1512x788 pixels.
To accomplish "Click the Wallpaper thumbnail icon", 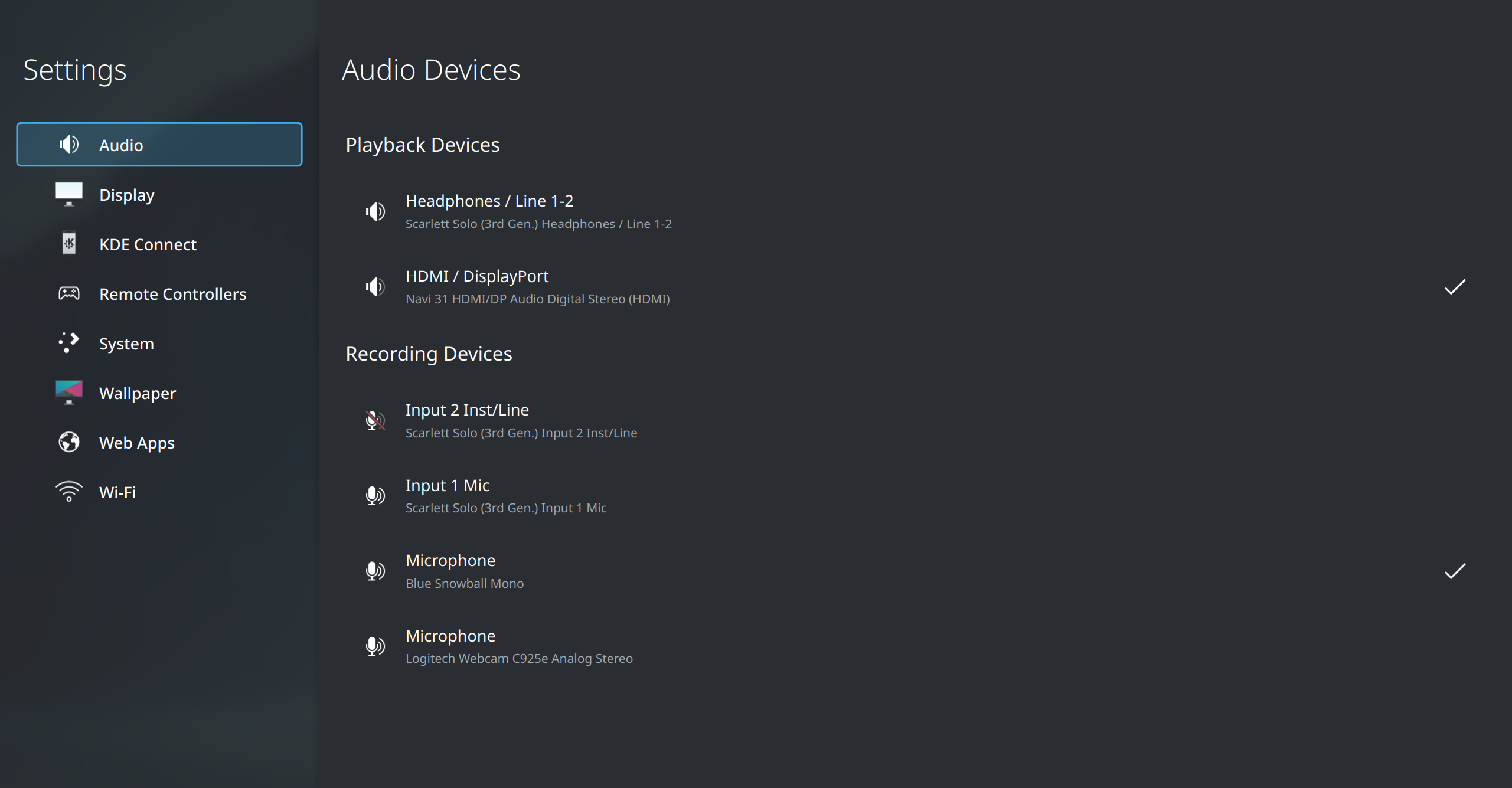I will [69, 392].
